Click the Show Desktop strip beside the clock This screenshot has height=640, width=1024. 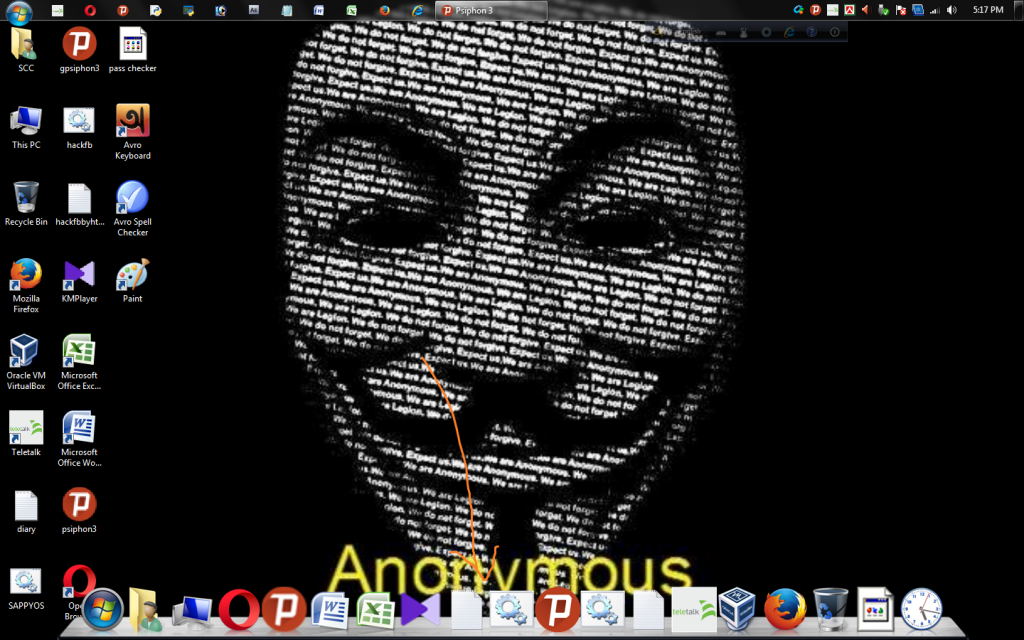[1019, 10]
